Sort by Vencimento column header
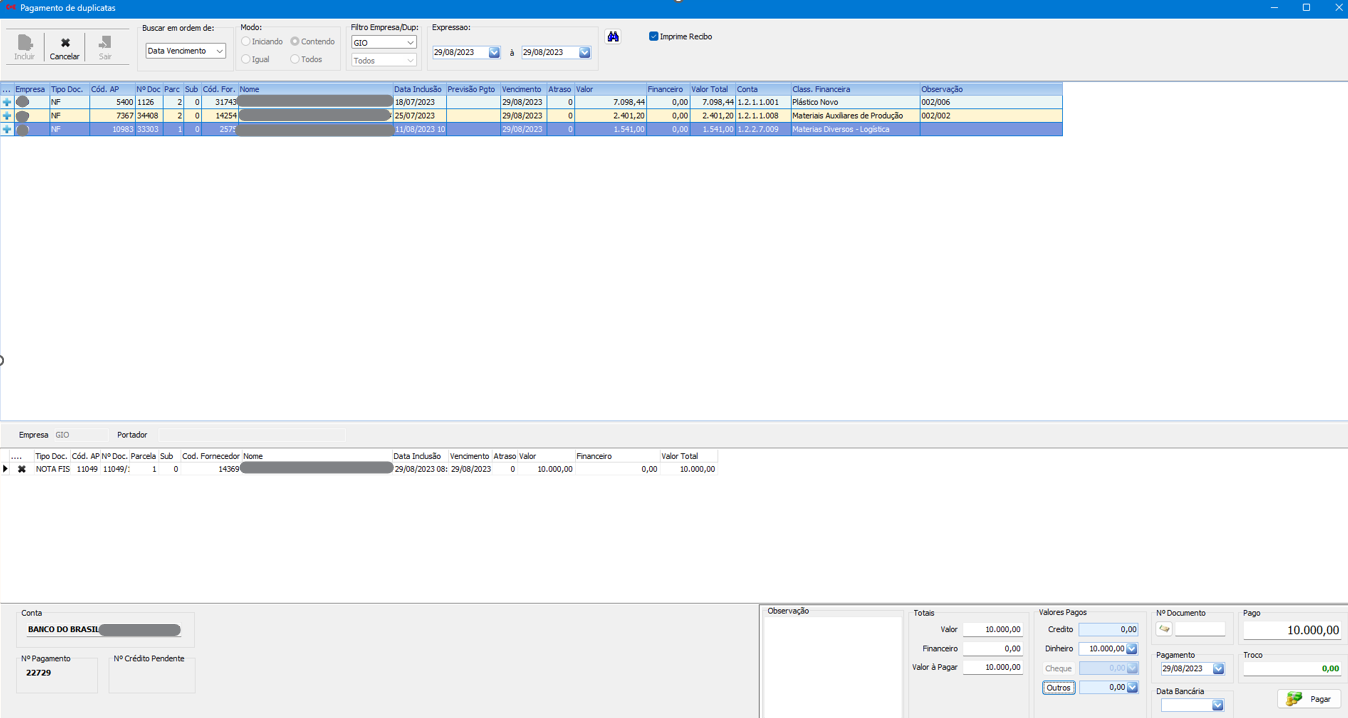1348x718 pixels. pyautogui.click(x=522, y=89)
